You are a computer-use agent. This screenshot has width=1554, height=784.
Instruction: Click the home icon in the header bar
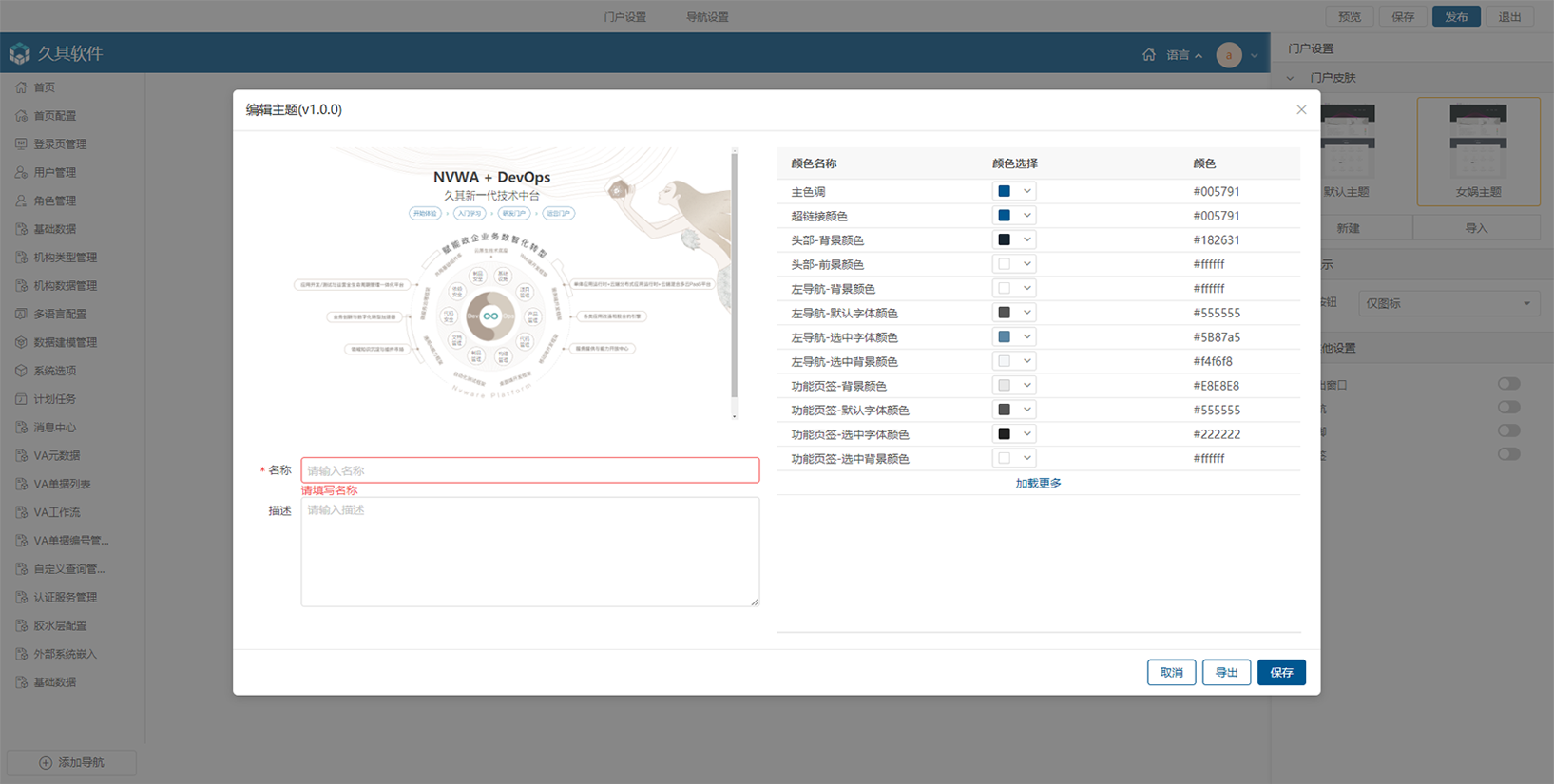point(1148,55)
